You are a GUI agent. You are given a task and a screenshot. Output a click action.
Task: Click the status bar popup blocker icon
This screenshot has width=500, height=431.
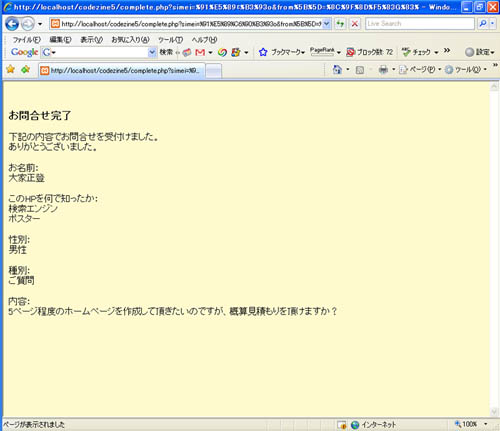point(342,425)
